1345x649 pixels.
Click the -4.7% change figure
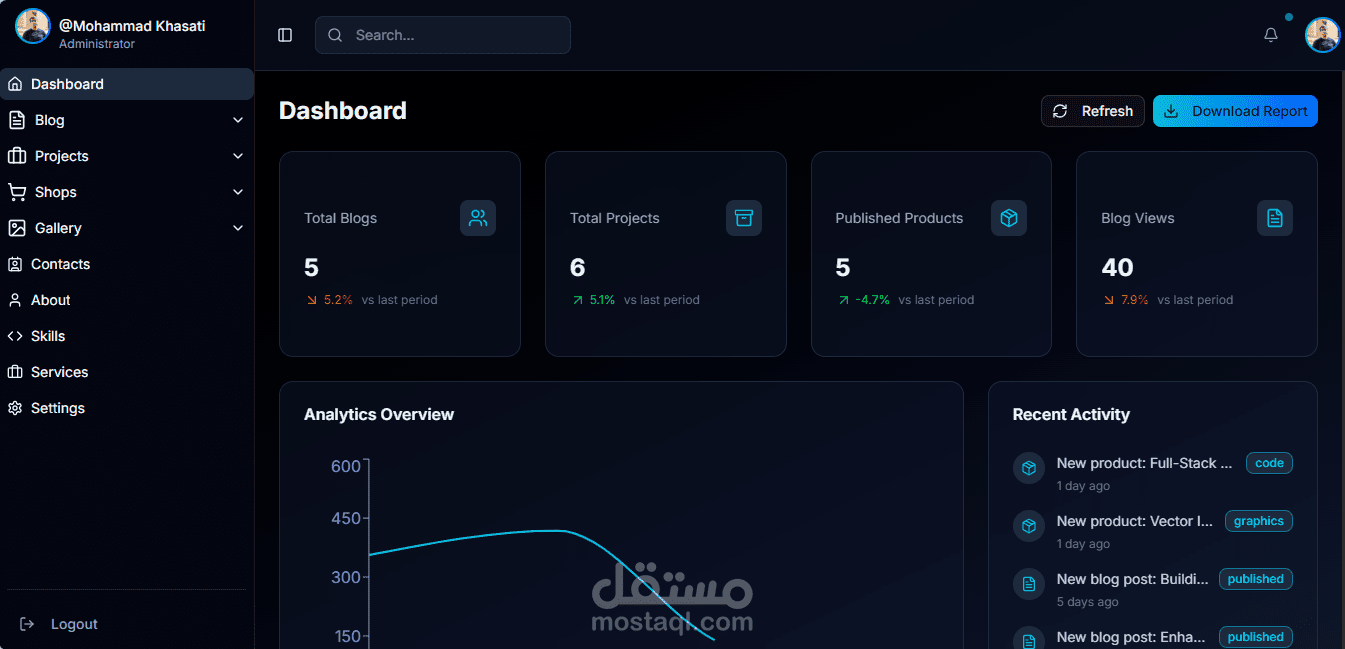873,300
